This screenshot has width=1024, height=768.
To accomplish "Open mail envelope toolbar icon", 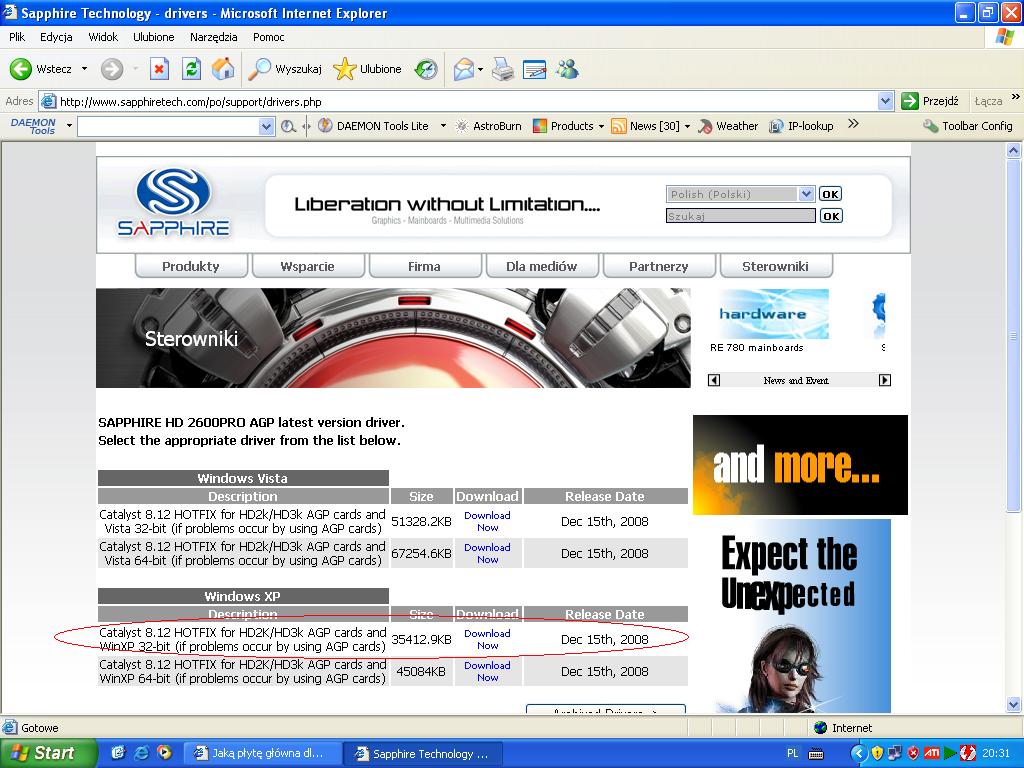I will tap(463, 69).
